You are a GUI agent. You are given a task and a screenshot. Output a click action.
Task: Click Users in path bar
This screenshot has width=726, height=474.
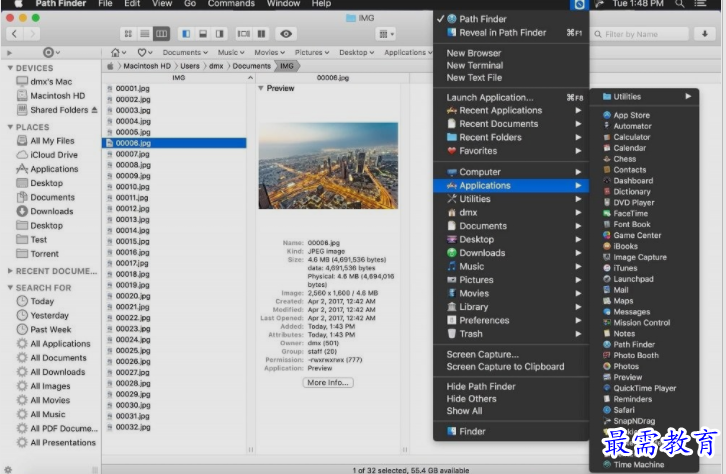click(x=190, y=66)
